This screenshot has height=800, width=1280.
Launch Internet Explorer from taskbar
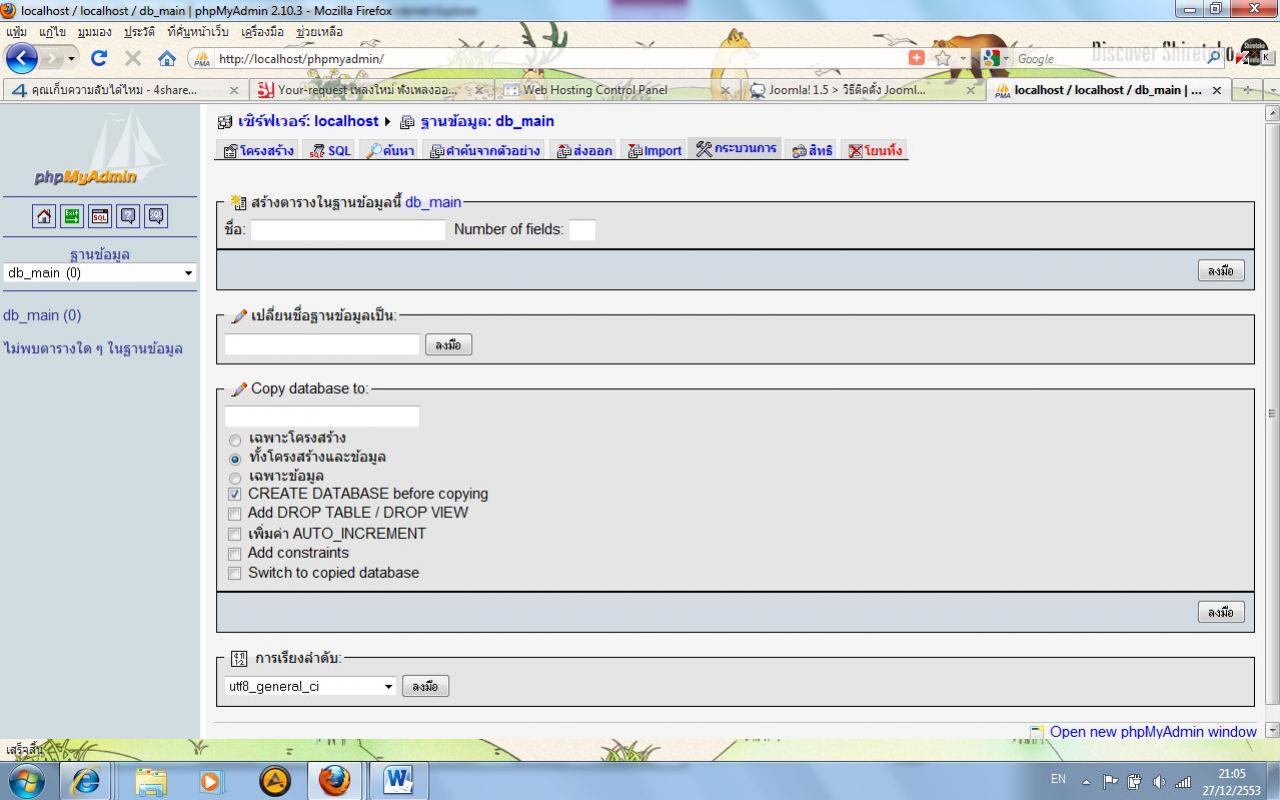[86, 780]
